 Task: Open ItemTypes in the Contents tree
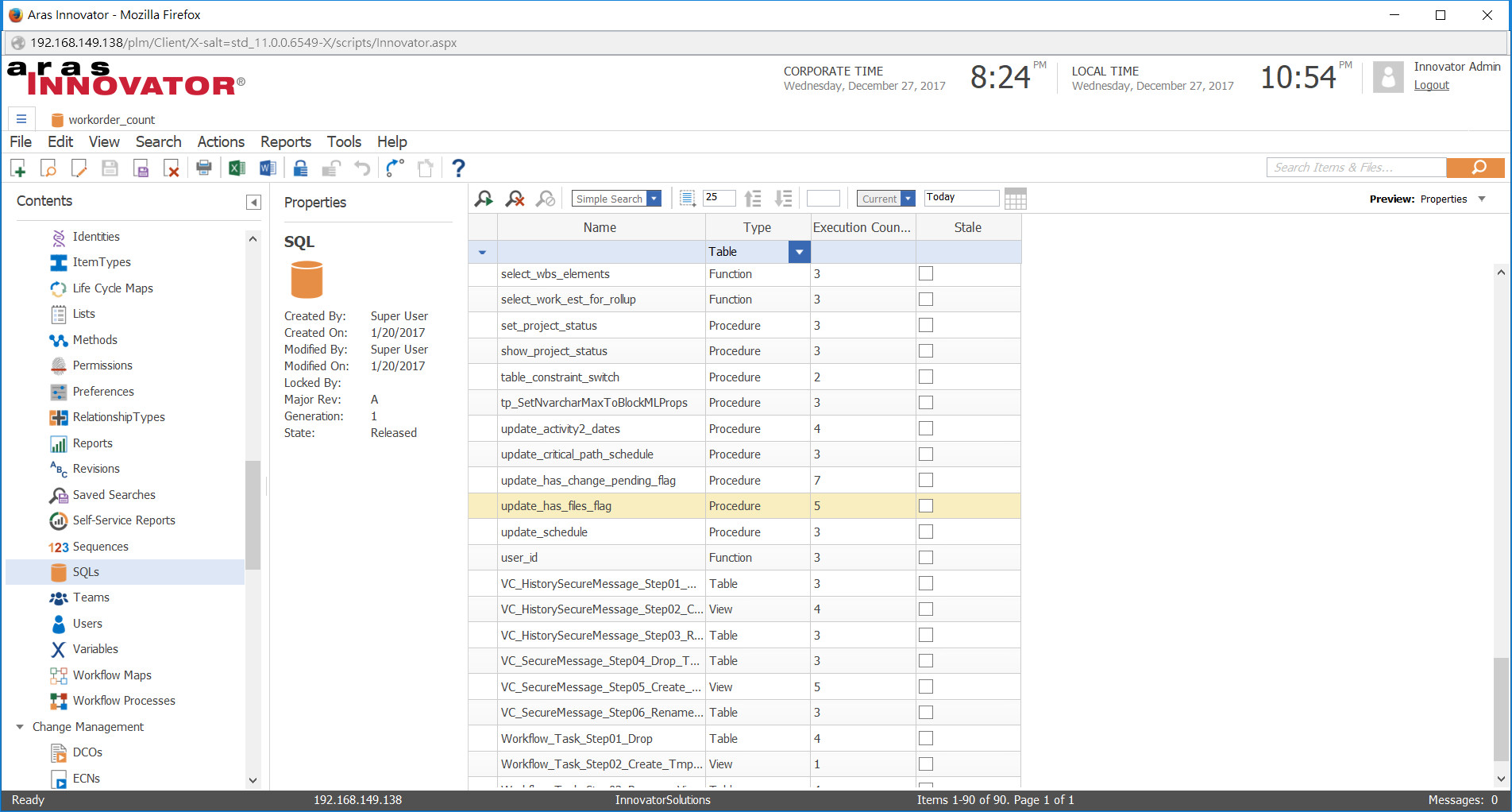pyautogui.click(x=102, y=262)
